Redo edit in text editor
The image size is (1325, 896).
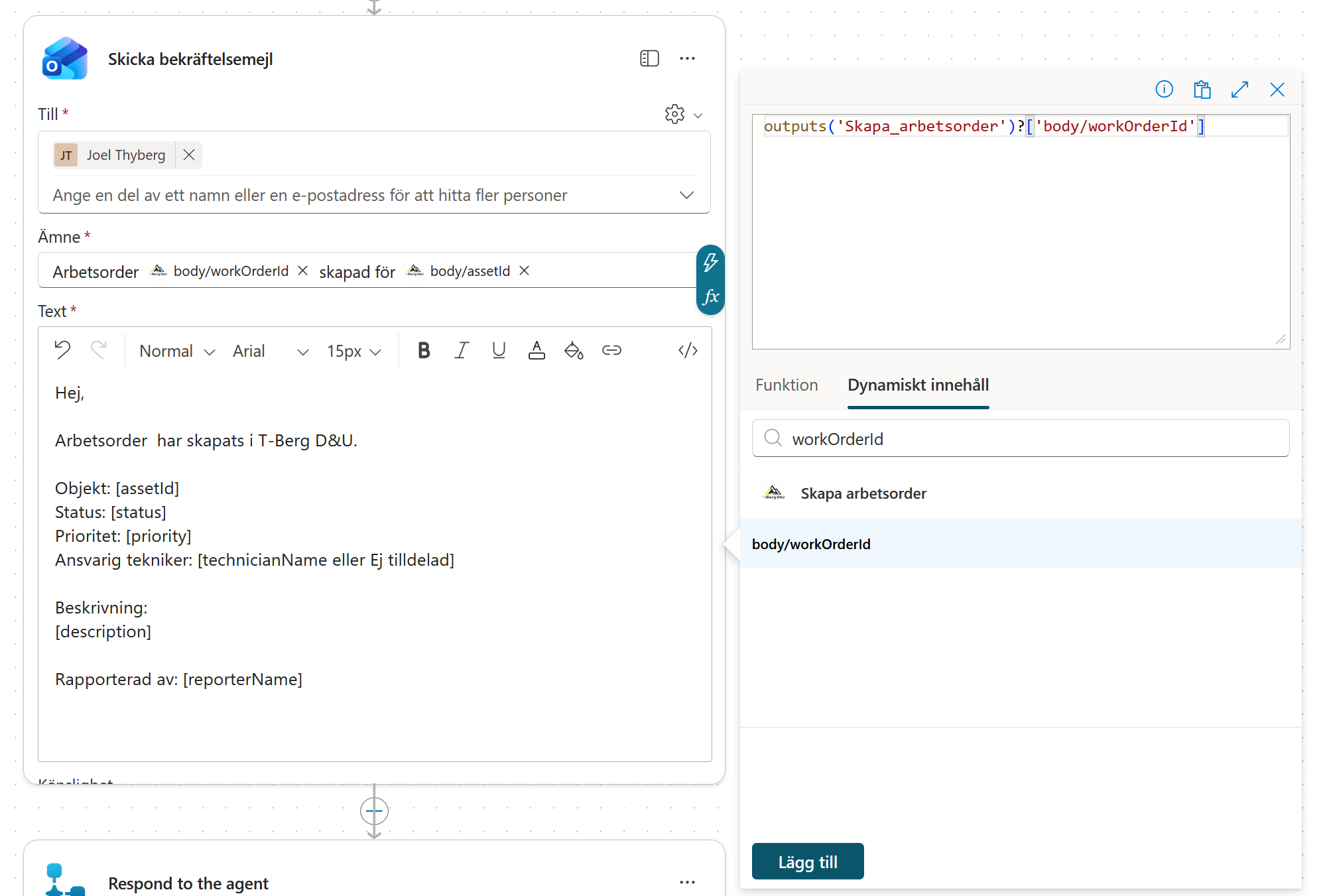99,350
